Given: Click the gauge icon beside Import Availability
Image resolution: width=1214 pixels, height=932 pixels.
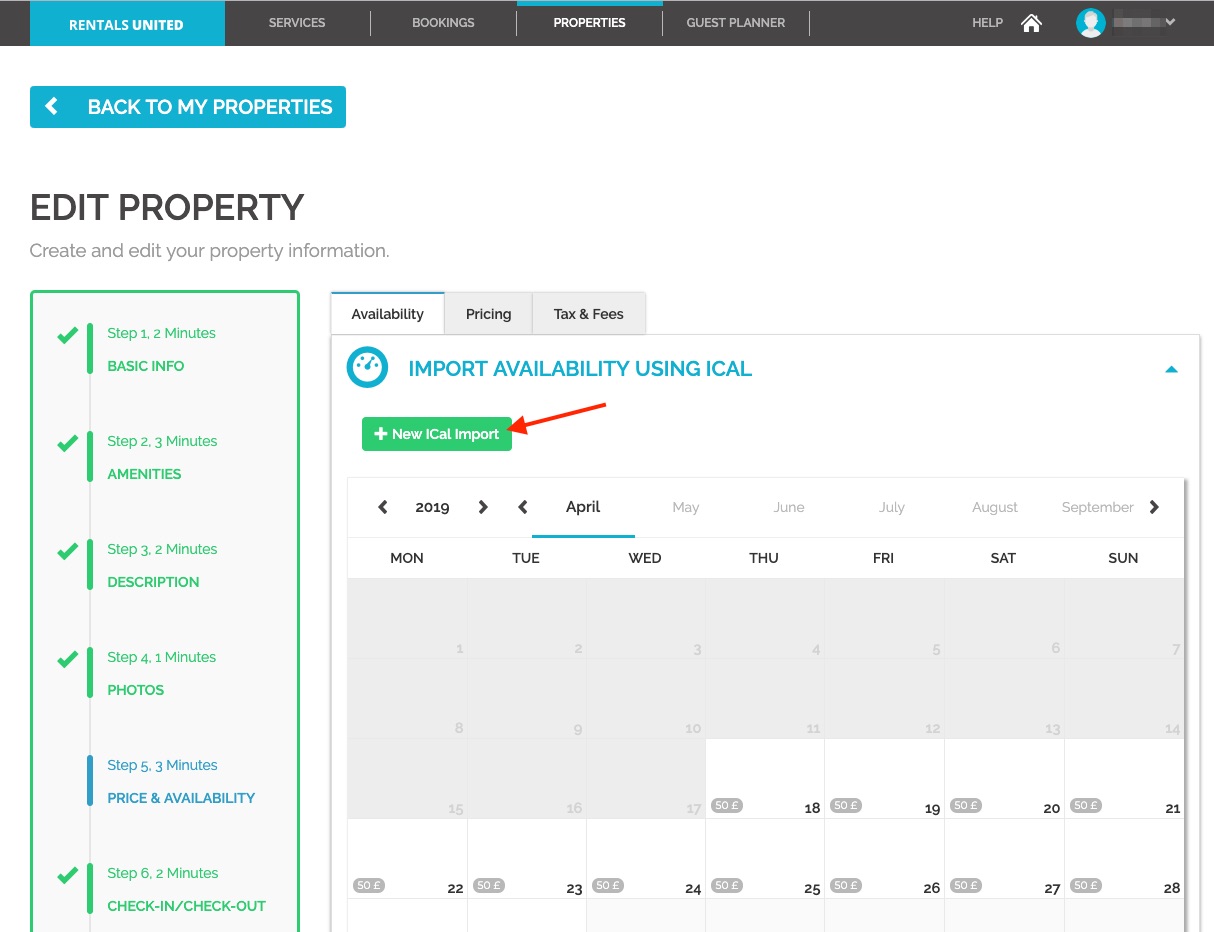Looking at the screenshot, I should coord(367,368).
